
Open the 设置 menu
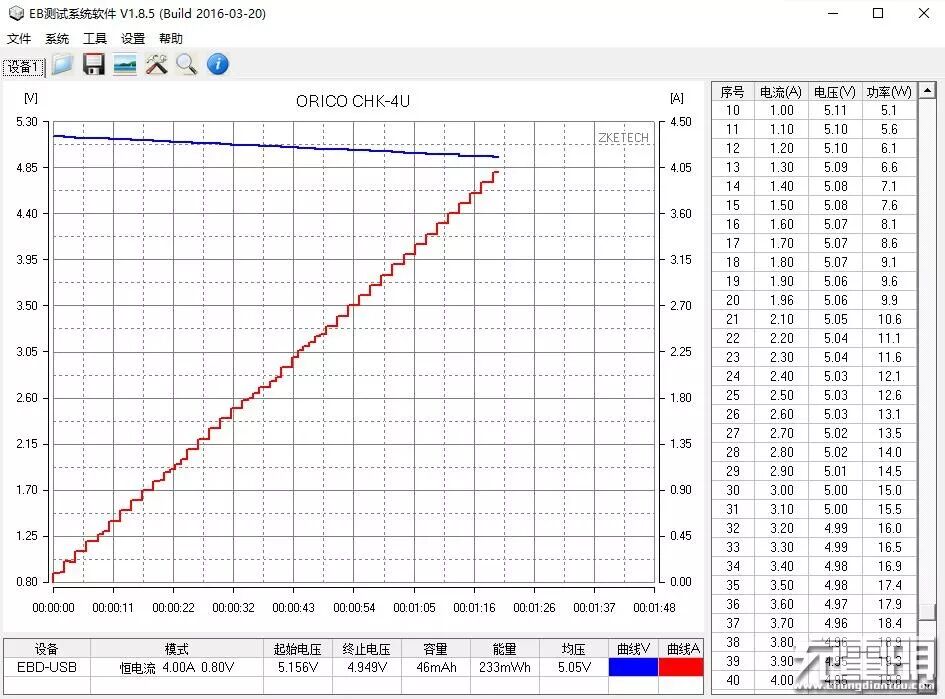pyautogui.click(x=133, y=39)
